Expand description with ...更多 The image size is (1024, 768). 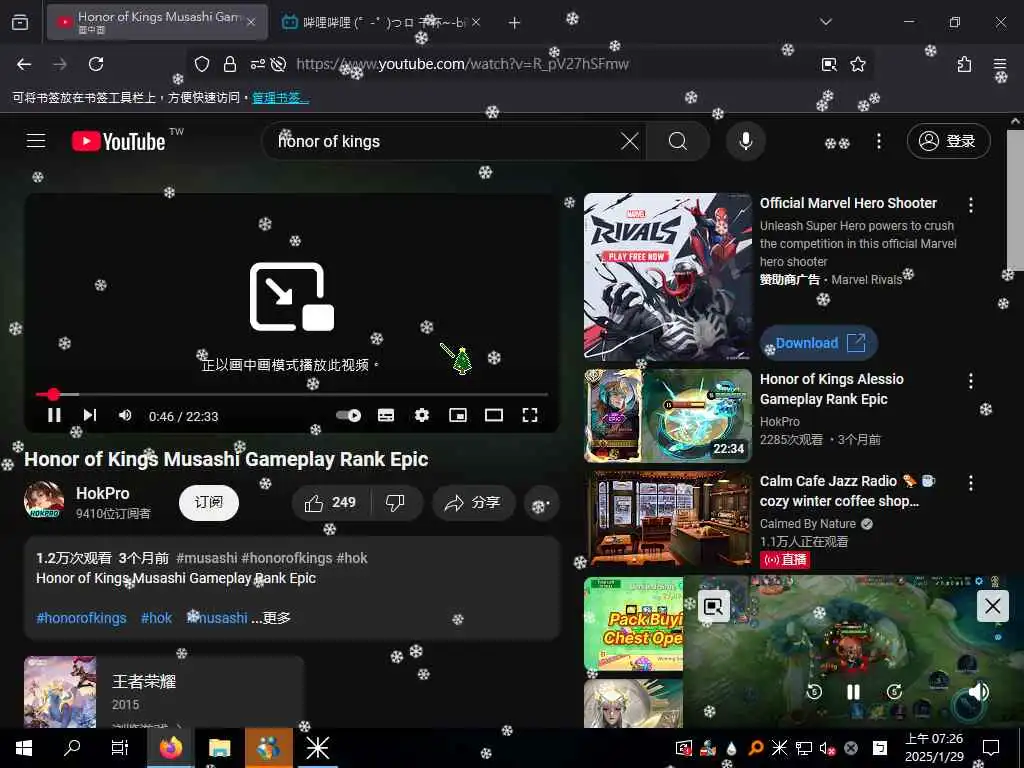click(x=271, y=618)
